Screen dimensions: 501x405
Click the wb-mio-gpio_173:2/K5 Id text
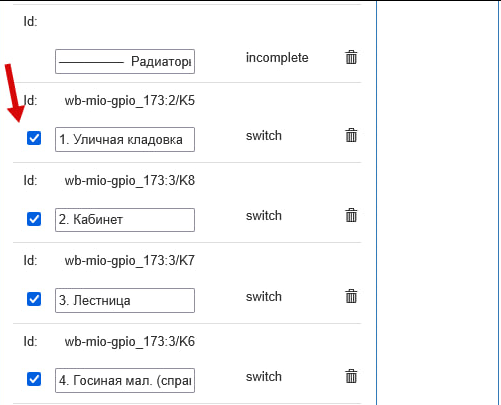[130, 101]
